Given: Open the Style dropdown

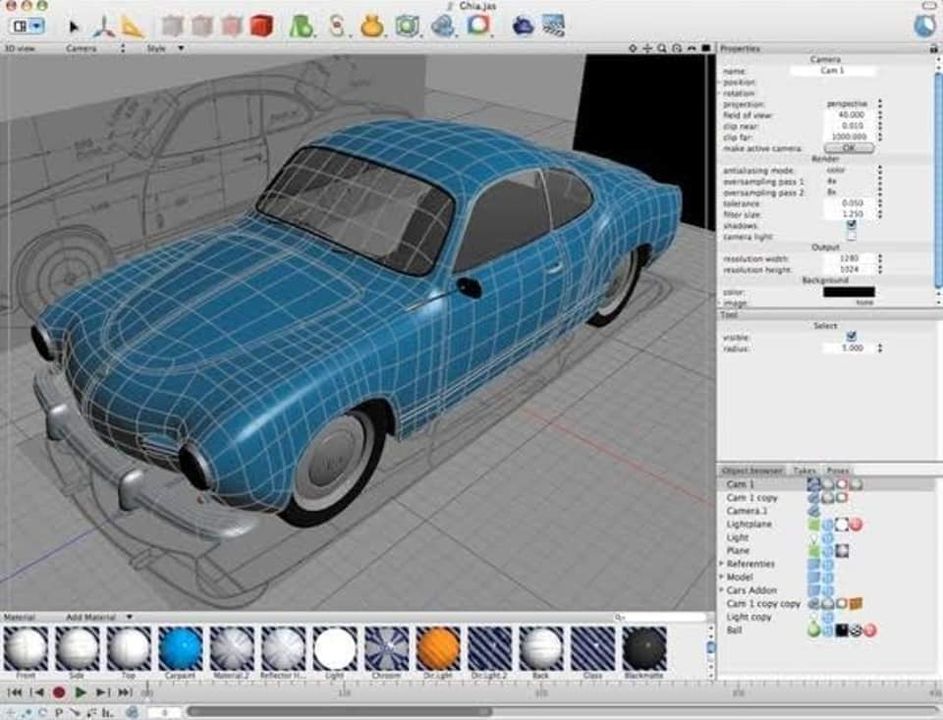Looking at the screenshot, I should (165, 48).
